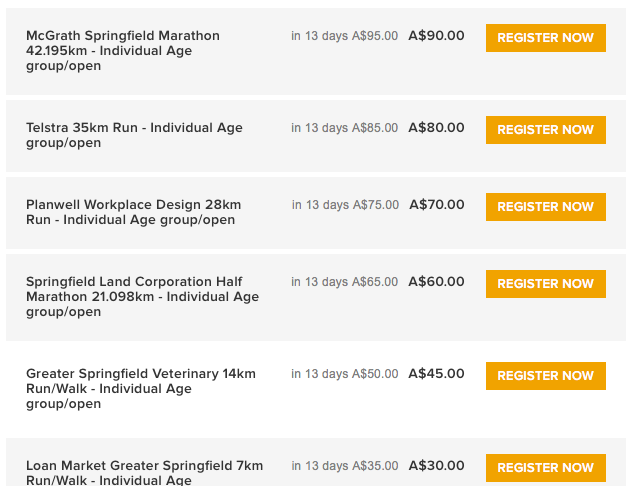The image size is (630, 486).
Task: Click the A$30.00 Loan Market price
Action: click(x=436, y=466)
